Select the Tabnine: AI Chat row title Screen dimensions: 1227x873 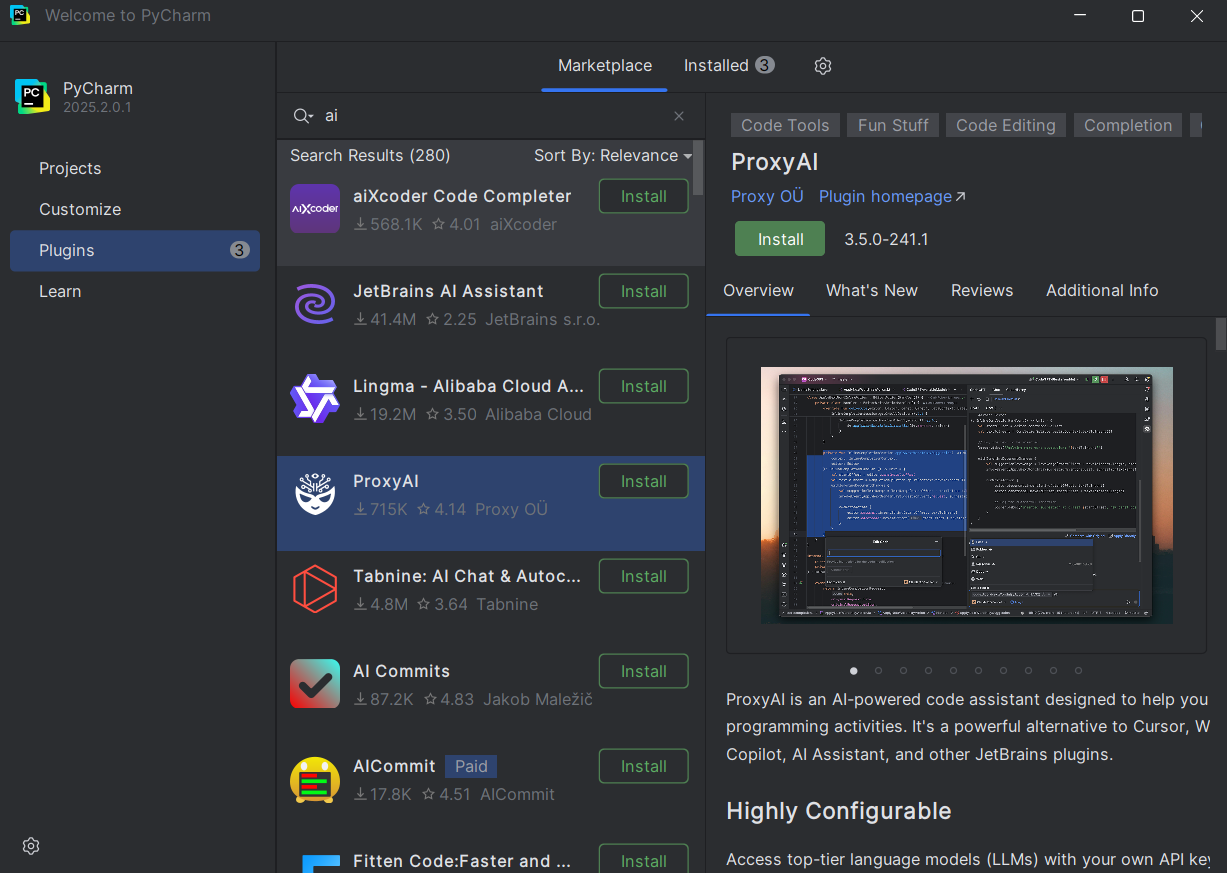point(467,577)
